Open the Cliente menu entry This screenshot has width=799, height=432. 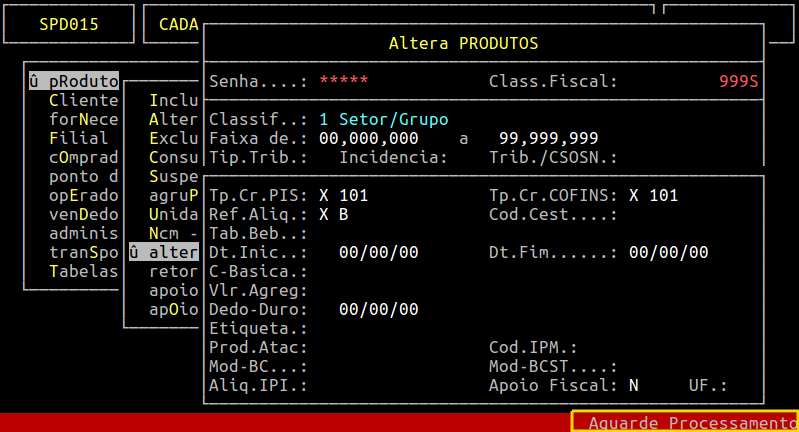(x=84, y=100)
